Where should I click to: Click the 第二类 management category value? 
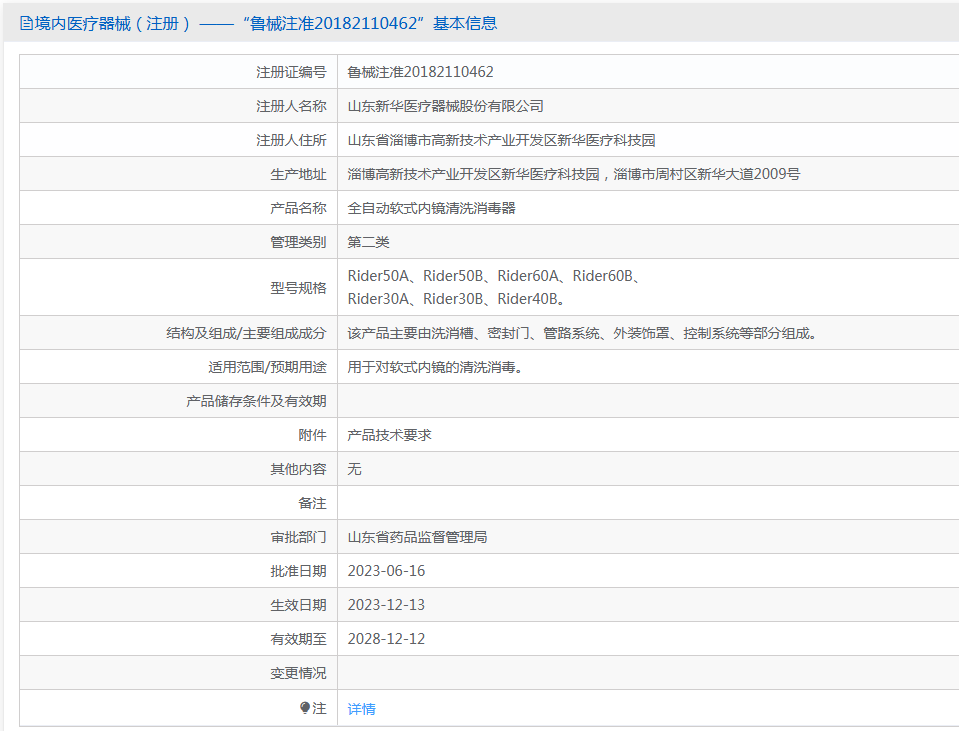tap(368, 242)
